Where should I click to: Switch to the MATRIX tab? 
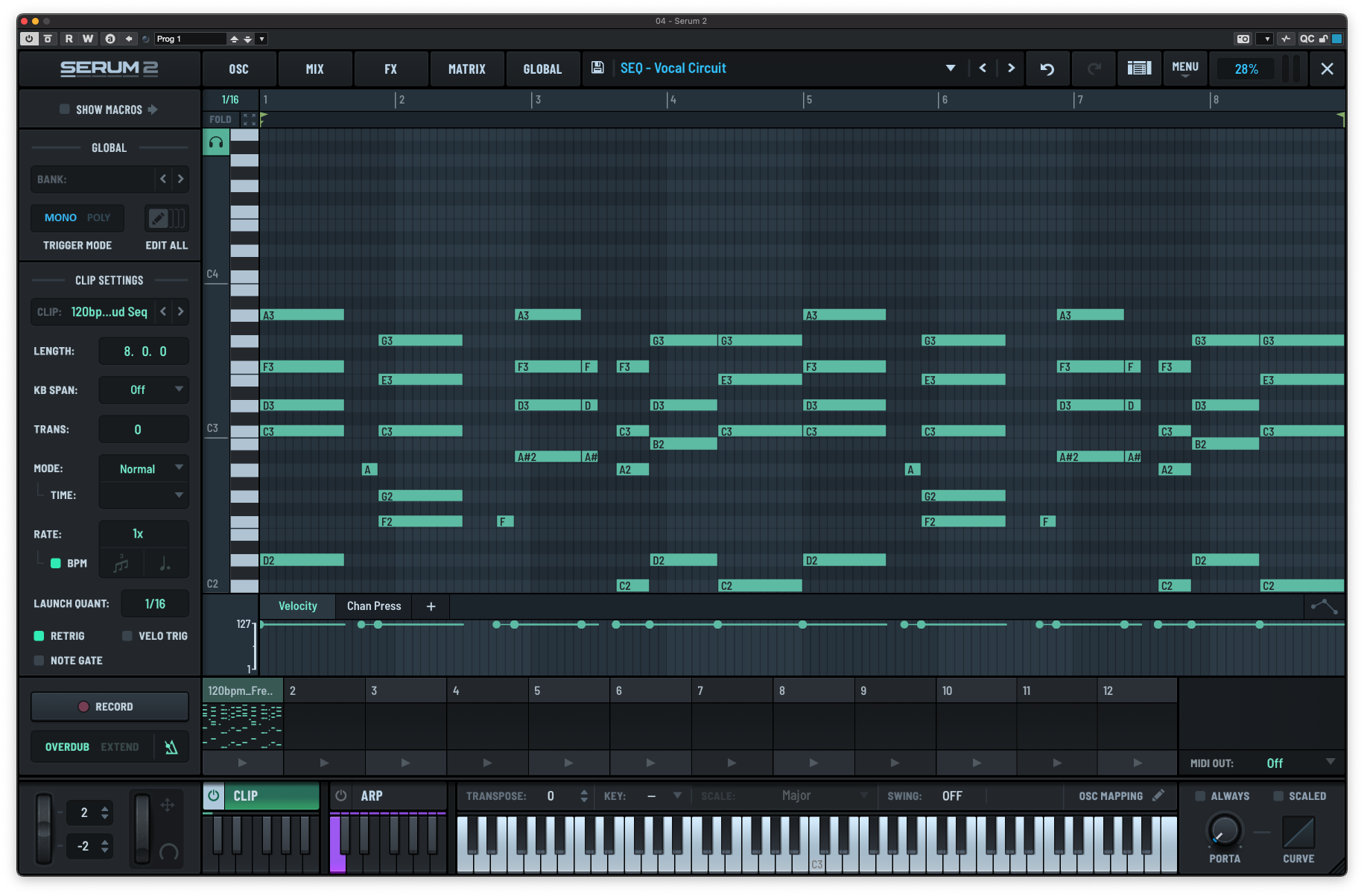(x=466, y=69)
